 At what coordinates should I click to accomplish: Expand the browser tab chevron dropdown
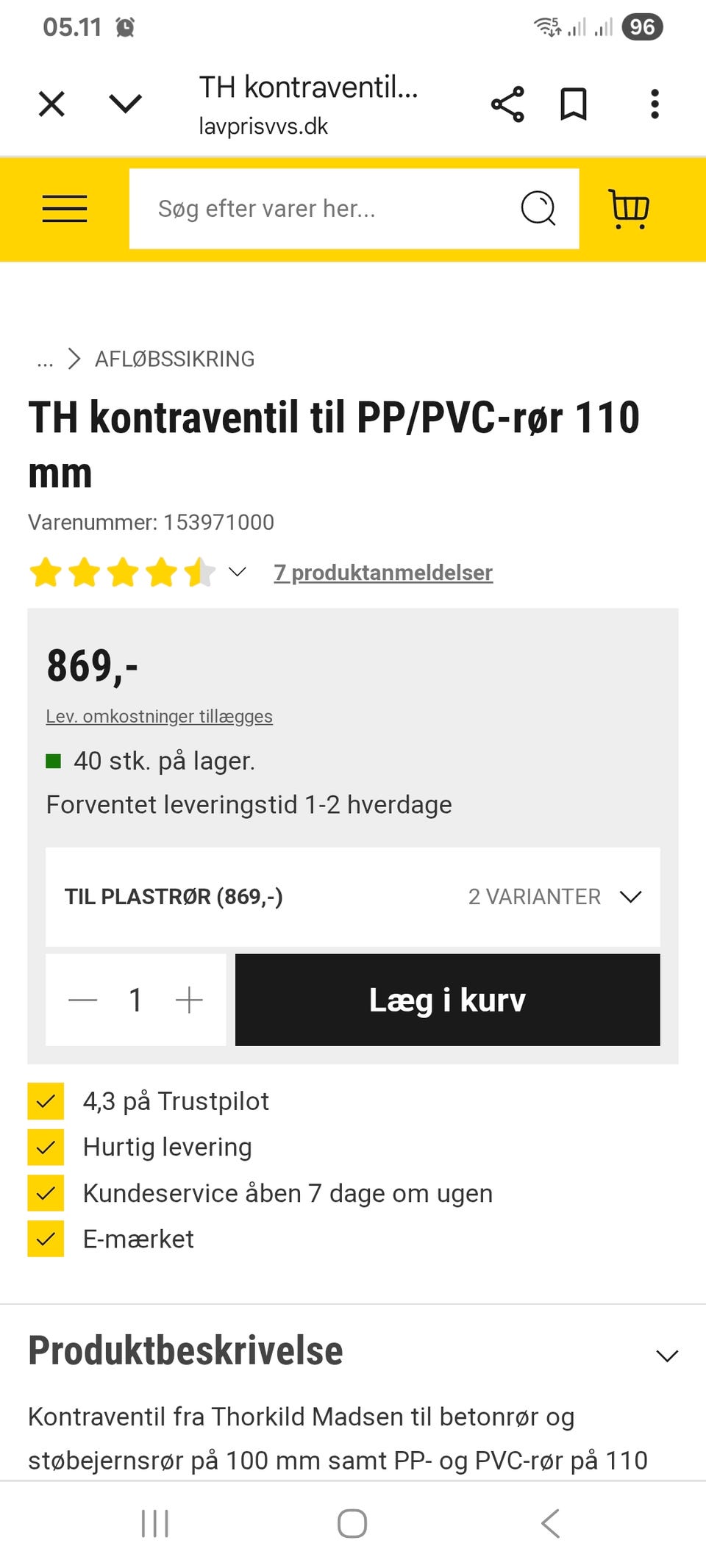[125, 104]
